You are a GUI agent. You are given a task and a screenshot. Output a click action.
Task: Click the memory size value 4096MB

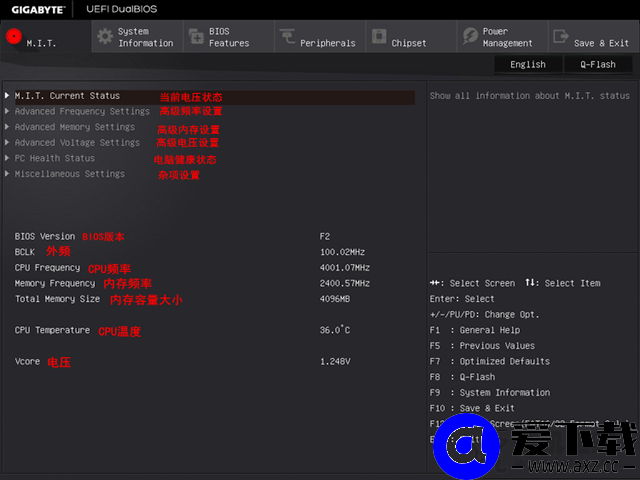pyautogui.click(x=335, y=299)
